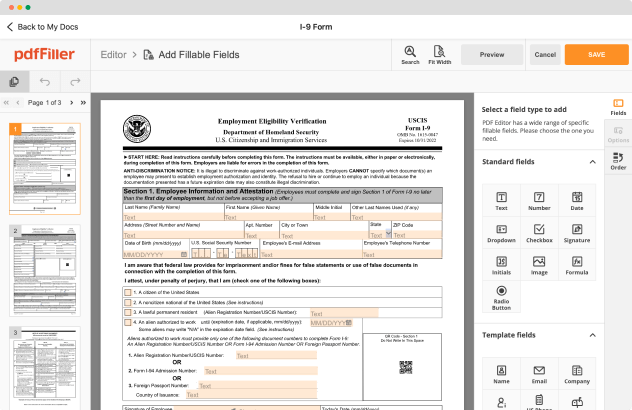Switch to the Order tab
This screenshot has height=410, width=632.
618,161
